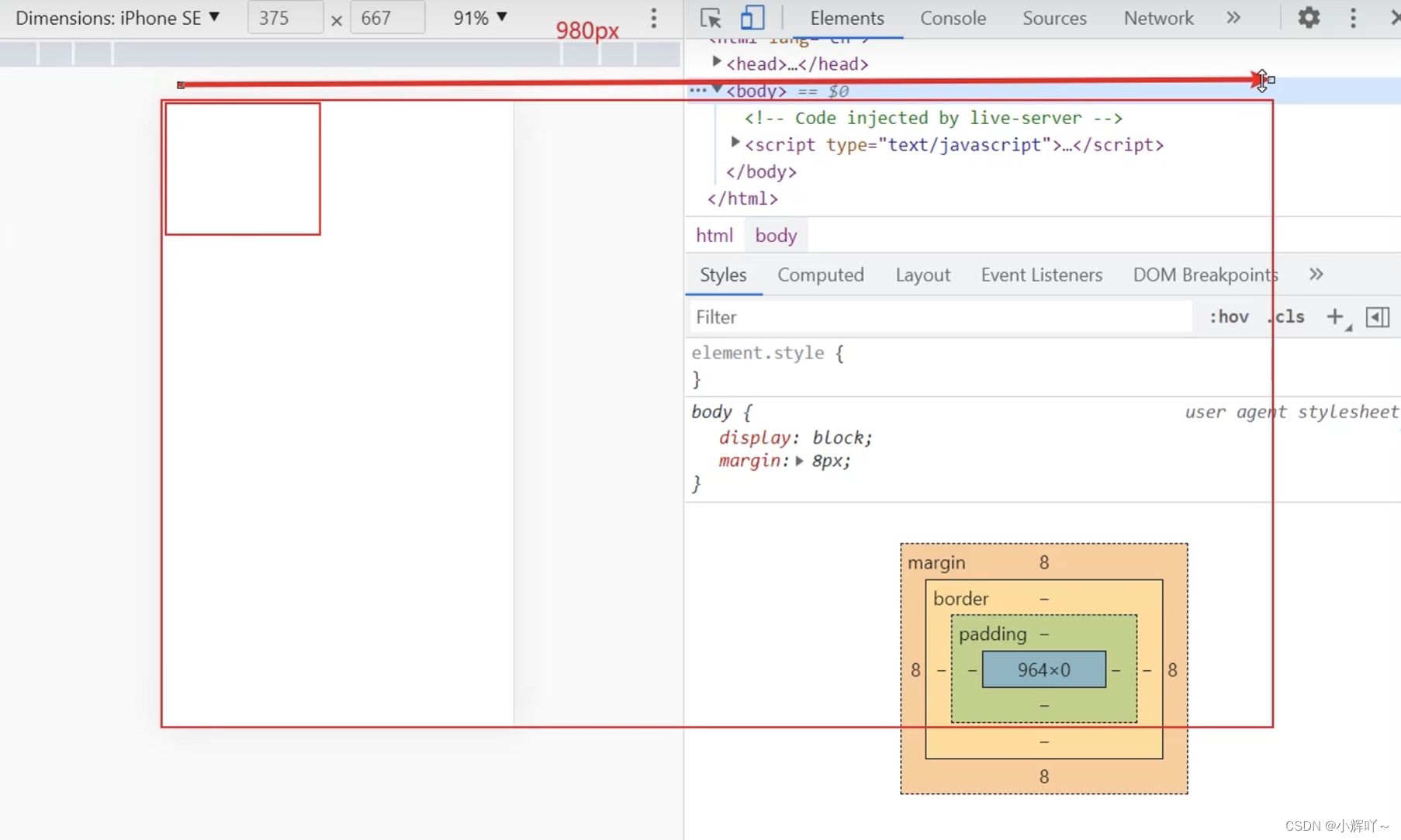Image resolution: width=1401 pixels, height=840 pixels.
Task: Expand the head element node
Action: point(717,61)
